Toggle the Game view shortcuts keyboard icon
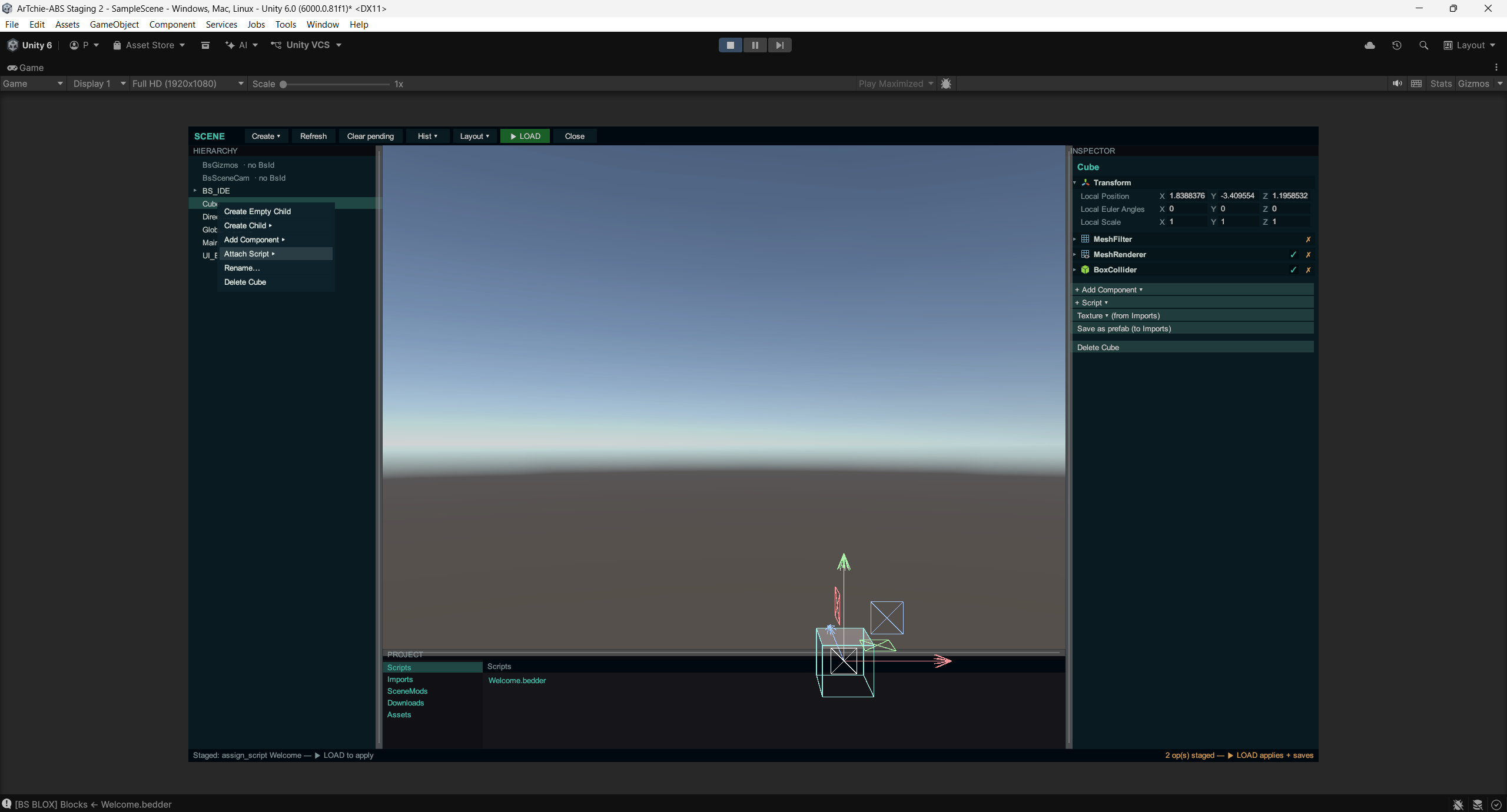Image resolution: width=1507 pixels, height=812 pixels. pos(1417,84)
